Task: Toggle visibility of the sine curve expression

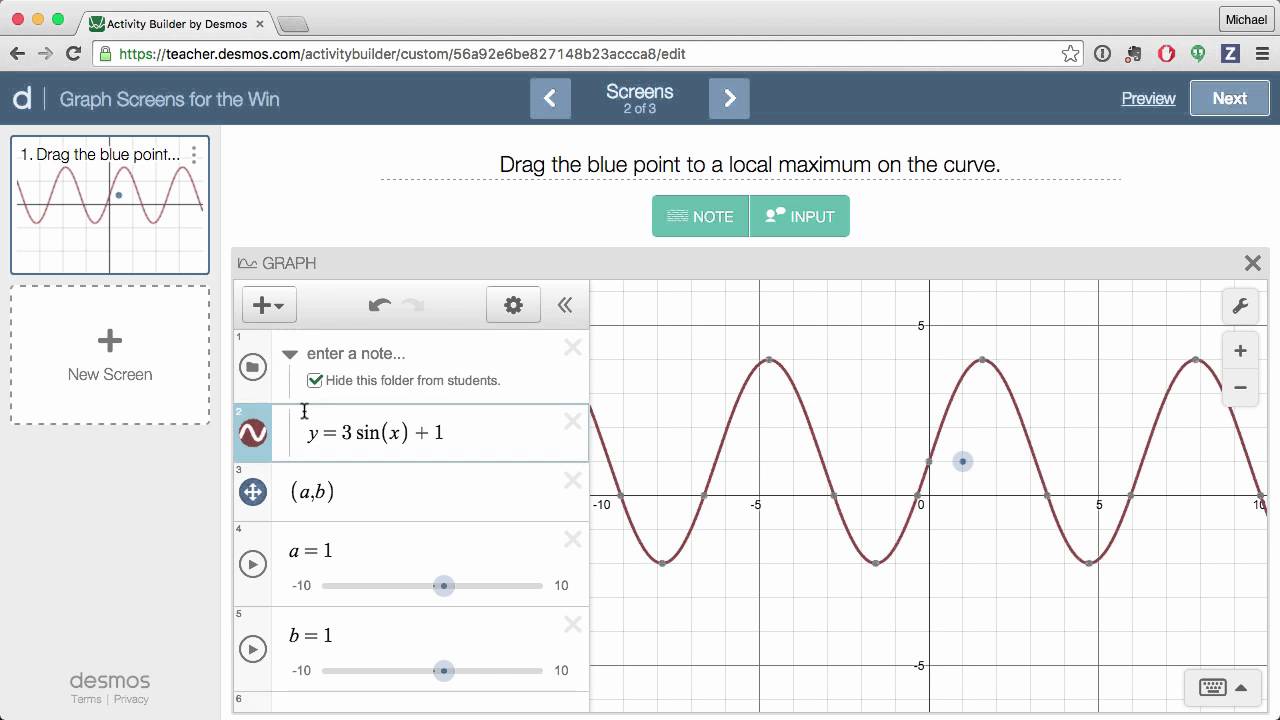Action: pos(253,433)
